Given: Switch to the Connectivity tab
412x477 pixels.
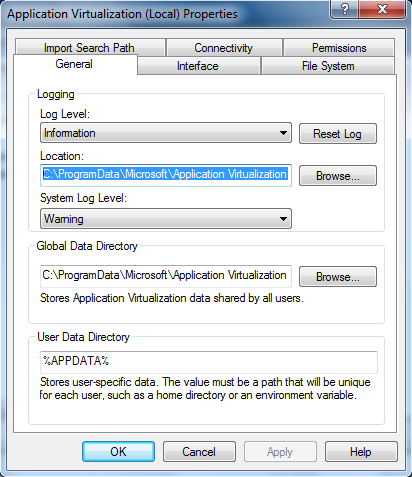Looking at the screenshot, I should point(224,48).
